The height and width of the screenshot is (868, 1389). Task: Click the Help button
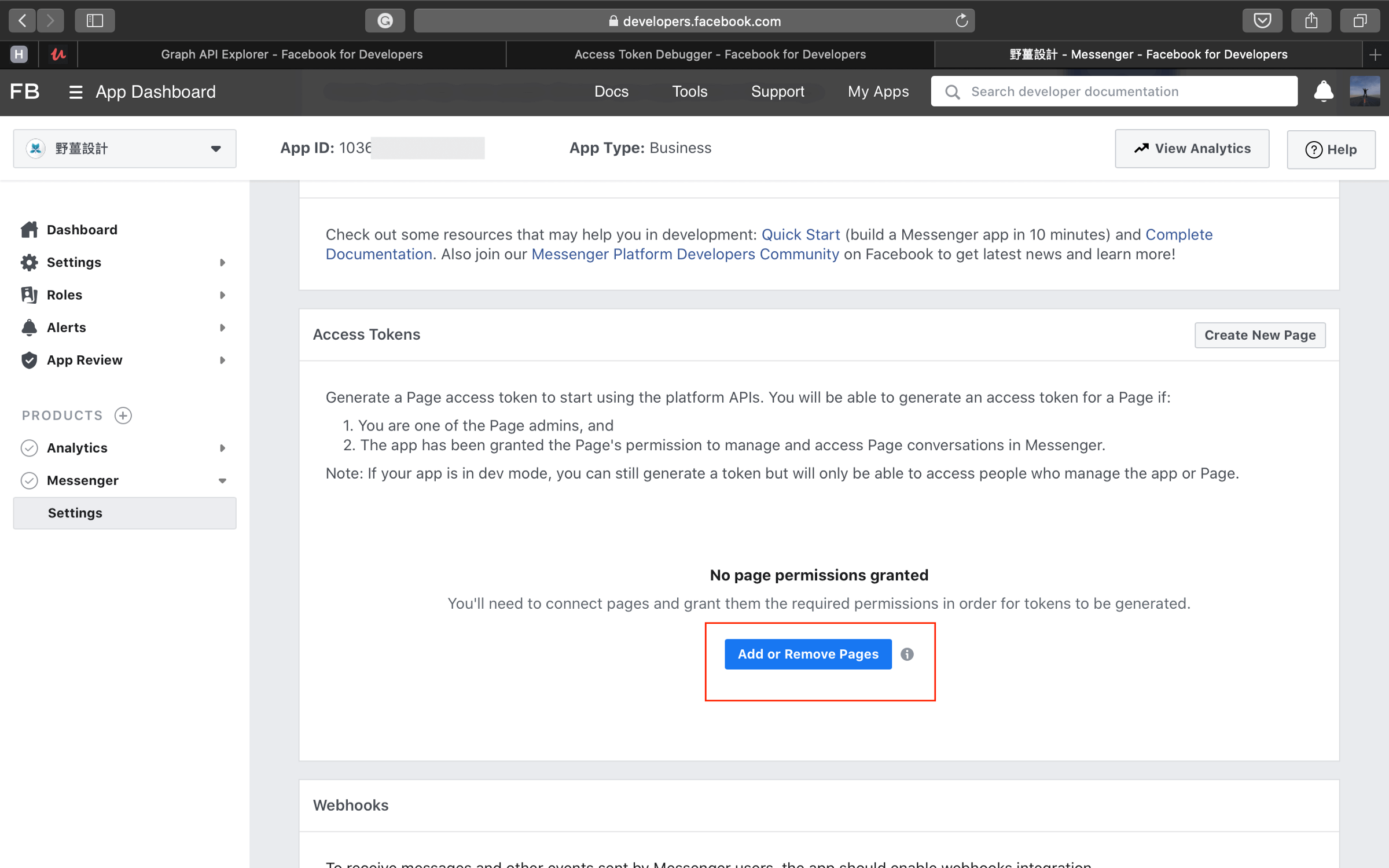(1331, 149)
